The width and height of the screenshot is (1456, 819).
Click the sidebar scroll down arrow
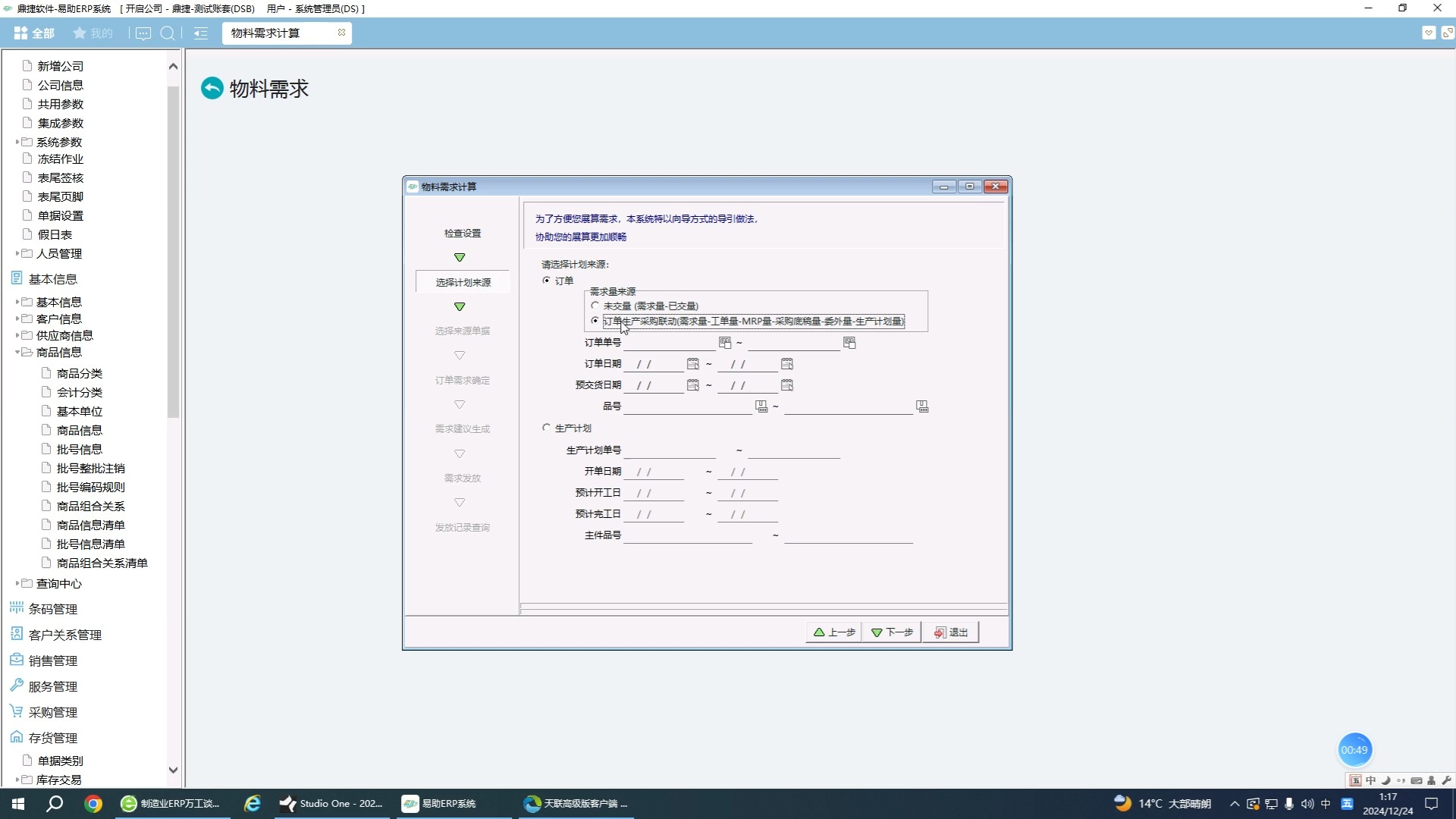click(173, 770)
